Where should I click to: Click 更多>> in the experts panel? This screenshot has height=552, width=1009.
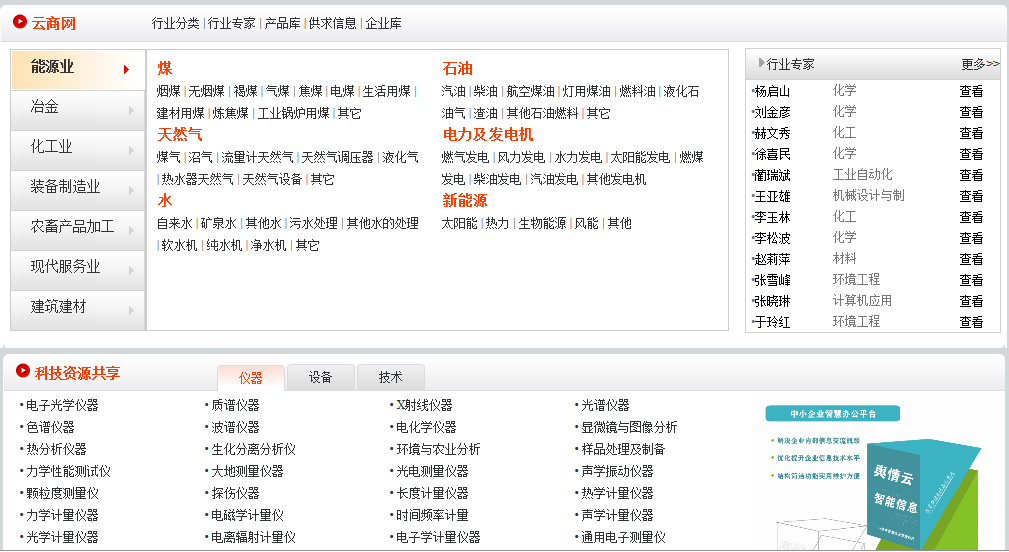coord(979,64)
